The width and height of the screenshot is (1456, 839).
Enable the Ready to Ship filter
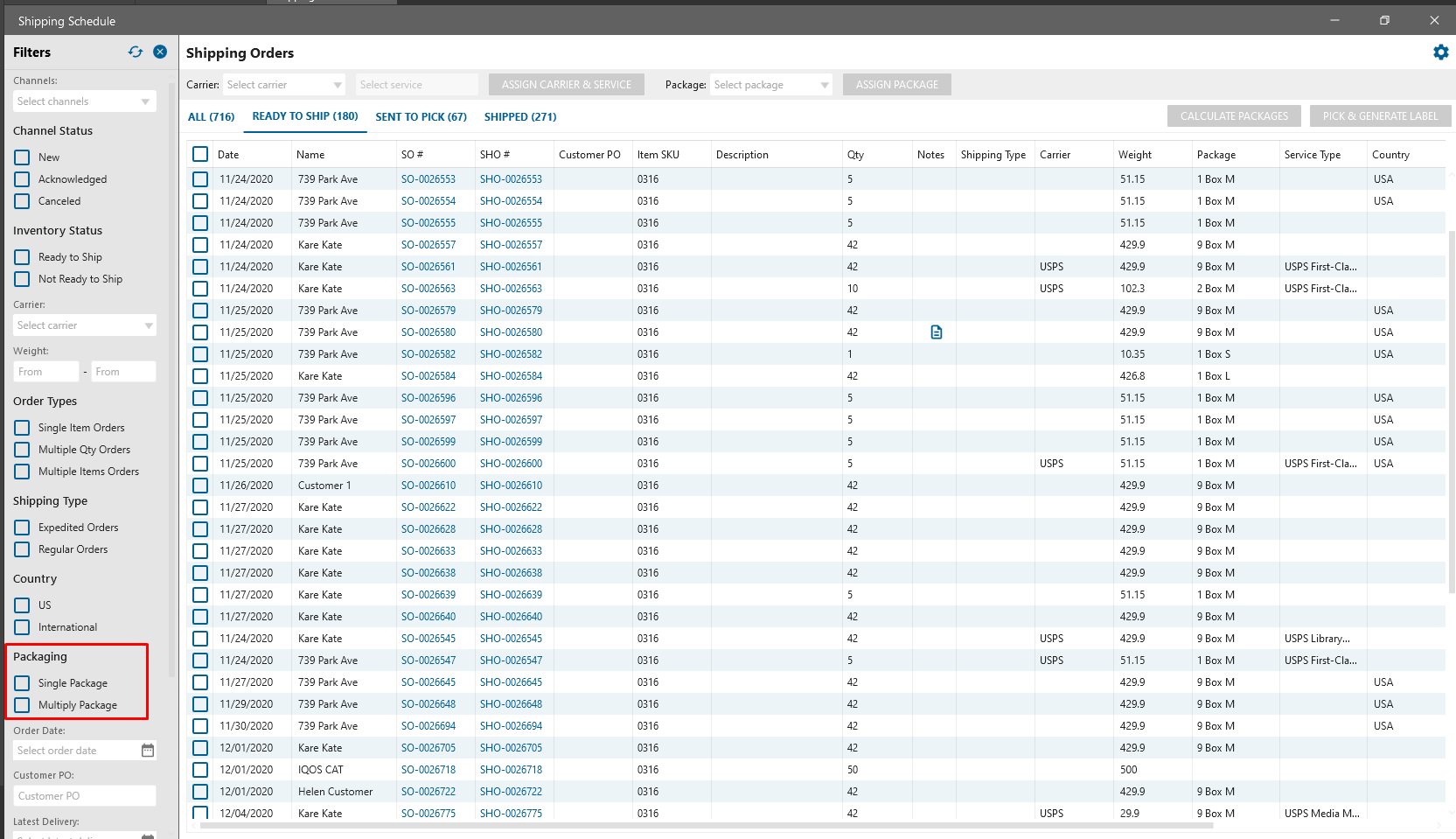point(22,257)
